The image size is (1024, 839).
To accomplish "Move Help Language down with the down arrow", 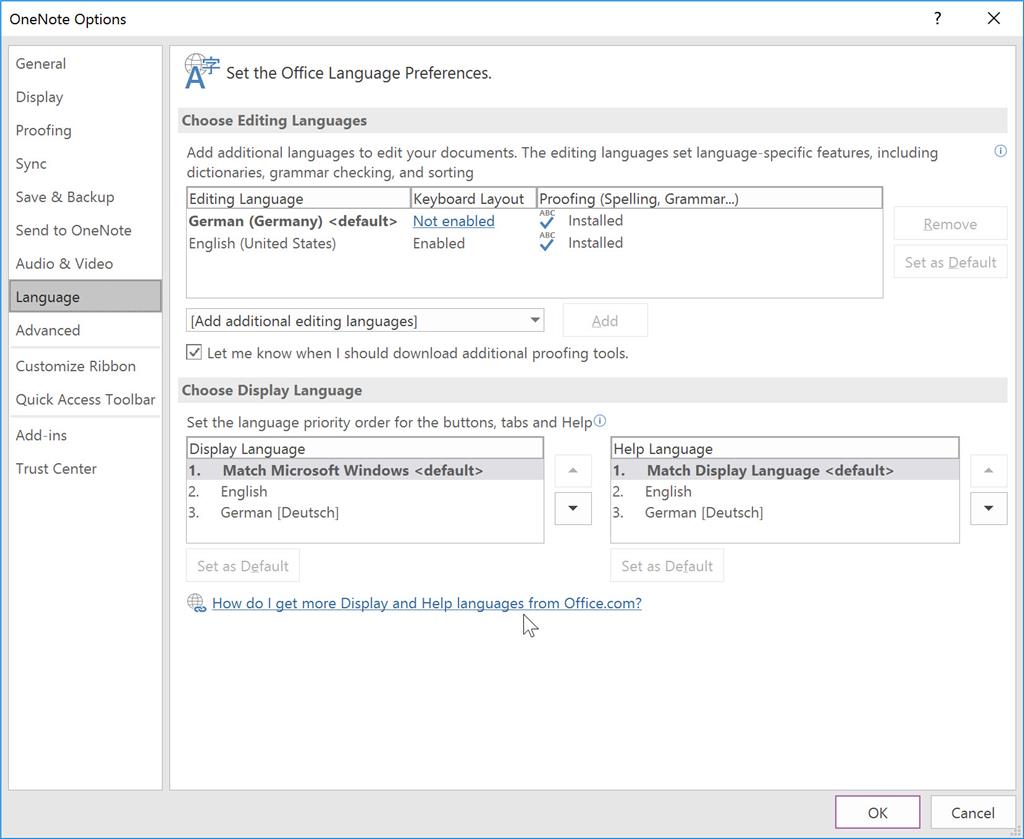I will [x=988, y=508].
